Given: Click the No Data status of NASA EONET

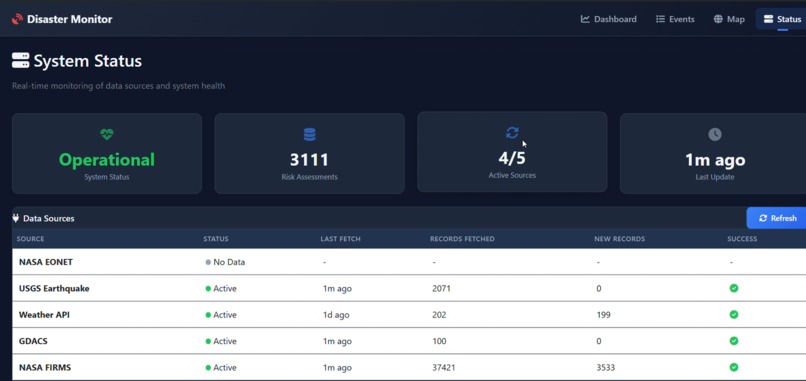Looking at the screenshot, I should point(225,262).
